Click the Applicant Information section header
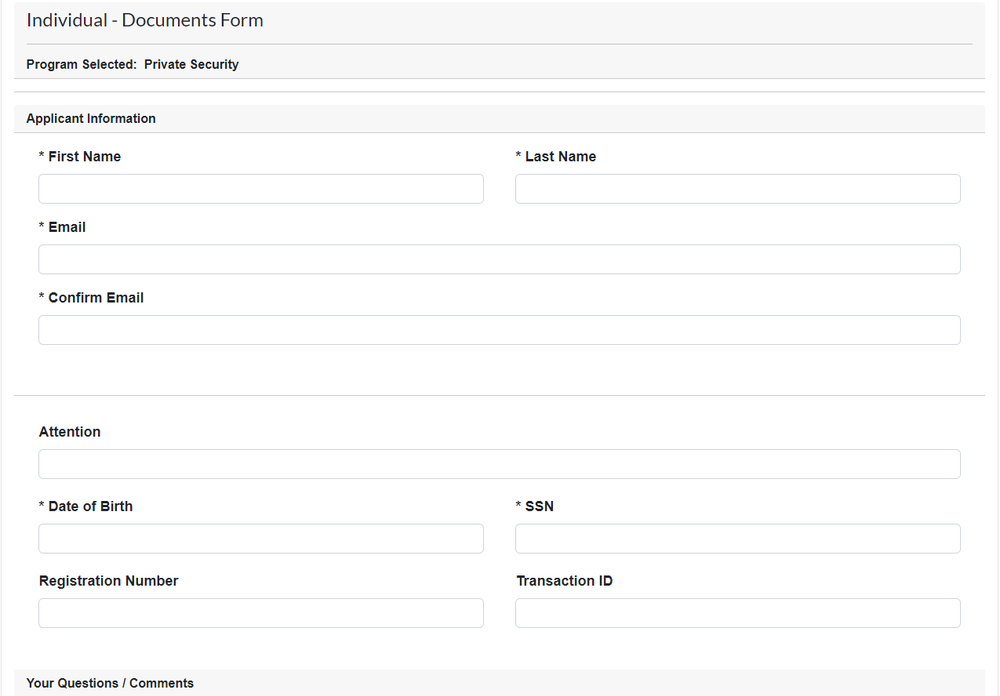Image resolution: width=1000 pixels, height=696 pixels. pos(90,118)
